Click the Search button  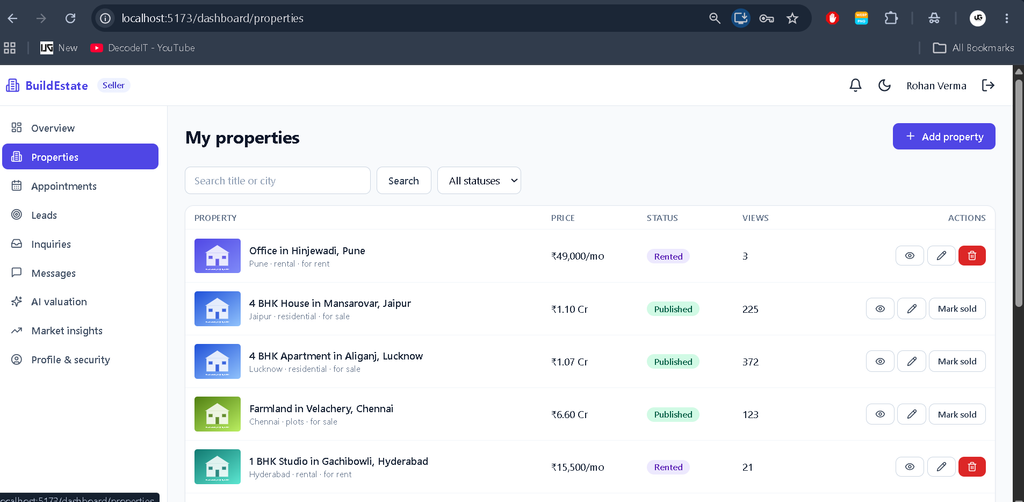[x=404, y=180]
